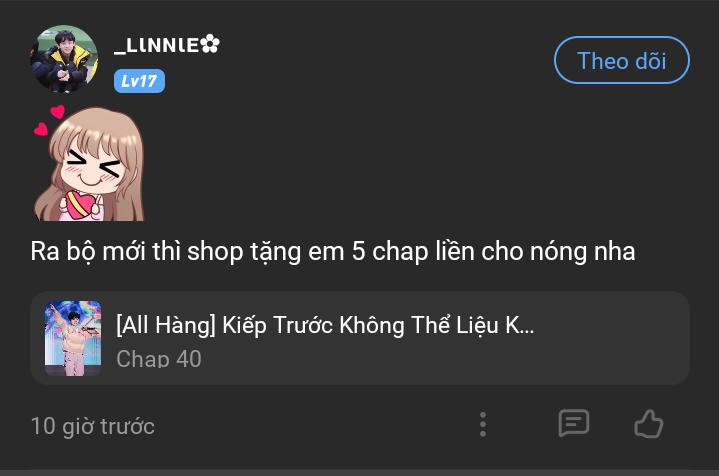Tap the pink hearts above the sticker
719x476 pixels.
[50, 120]
